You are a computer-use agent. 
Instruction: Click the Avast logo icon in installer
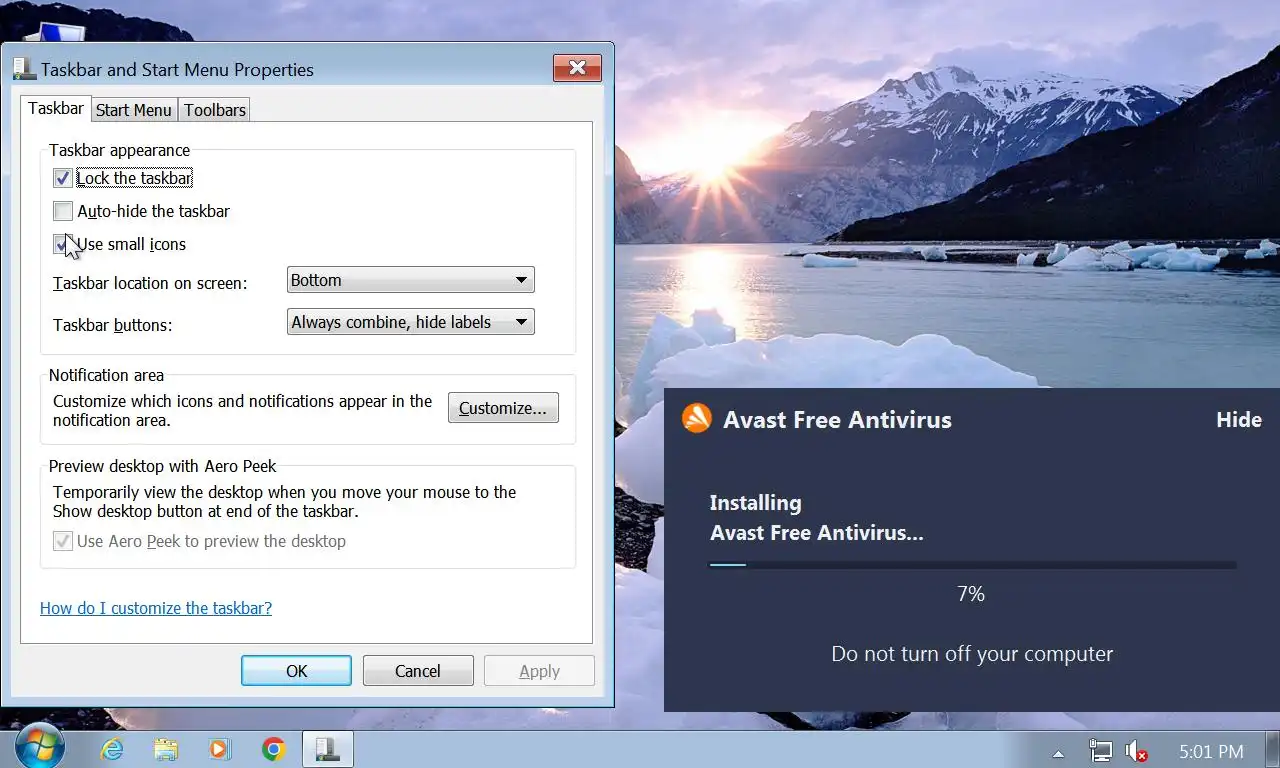tap(697, 418)
